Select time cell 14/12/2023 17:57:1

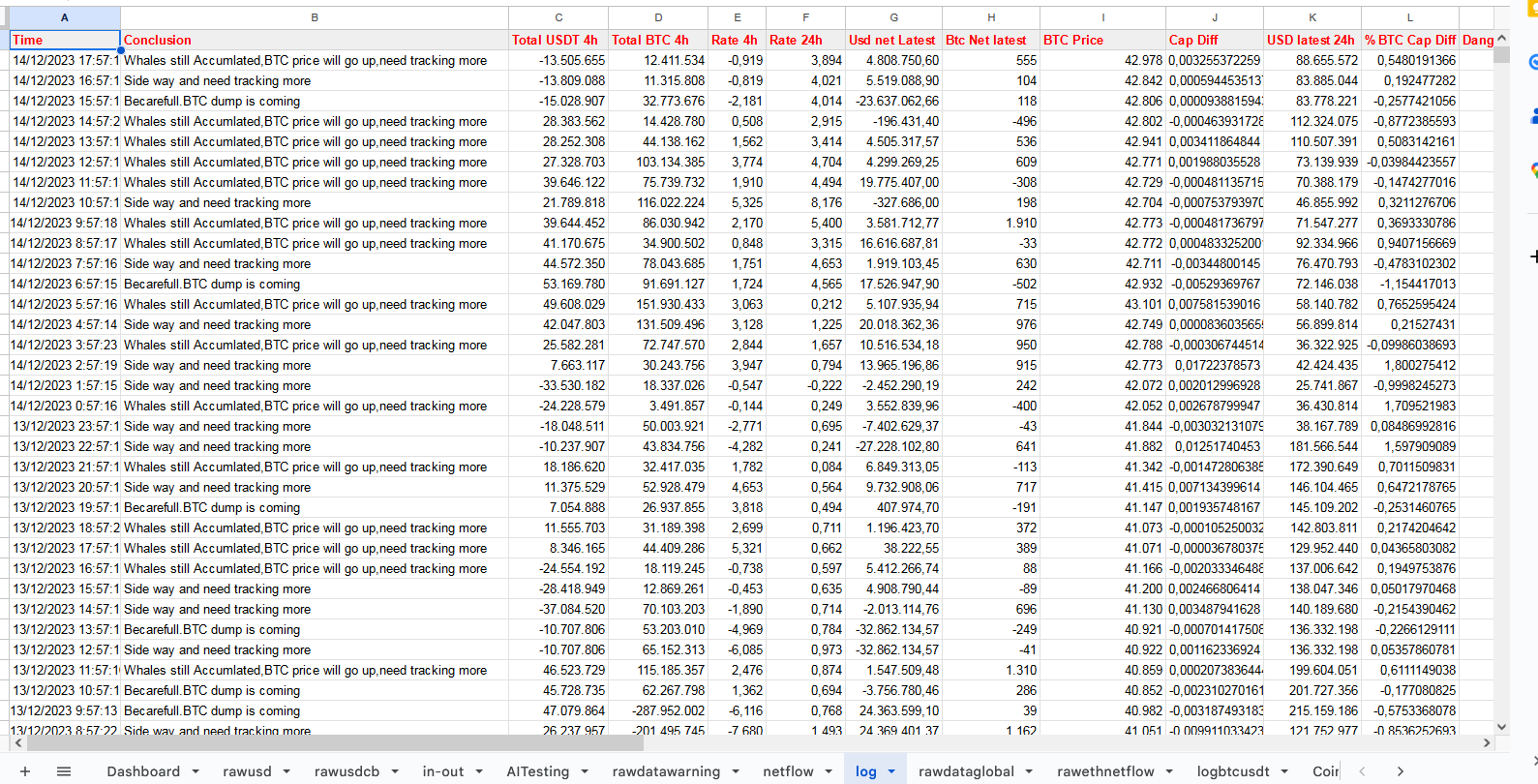65,60
